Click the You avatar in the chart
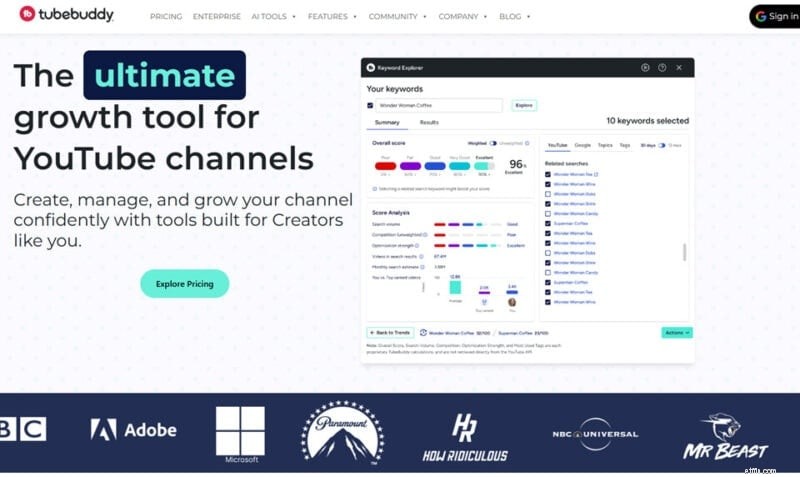Screen dimensions: 800x477 (x=512, y=303)
